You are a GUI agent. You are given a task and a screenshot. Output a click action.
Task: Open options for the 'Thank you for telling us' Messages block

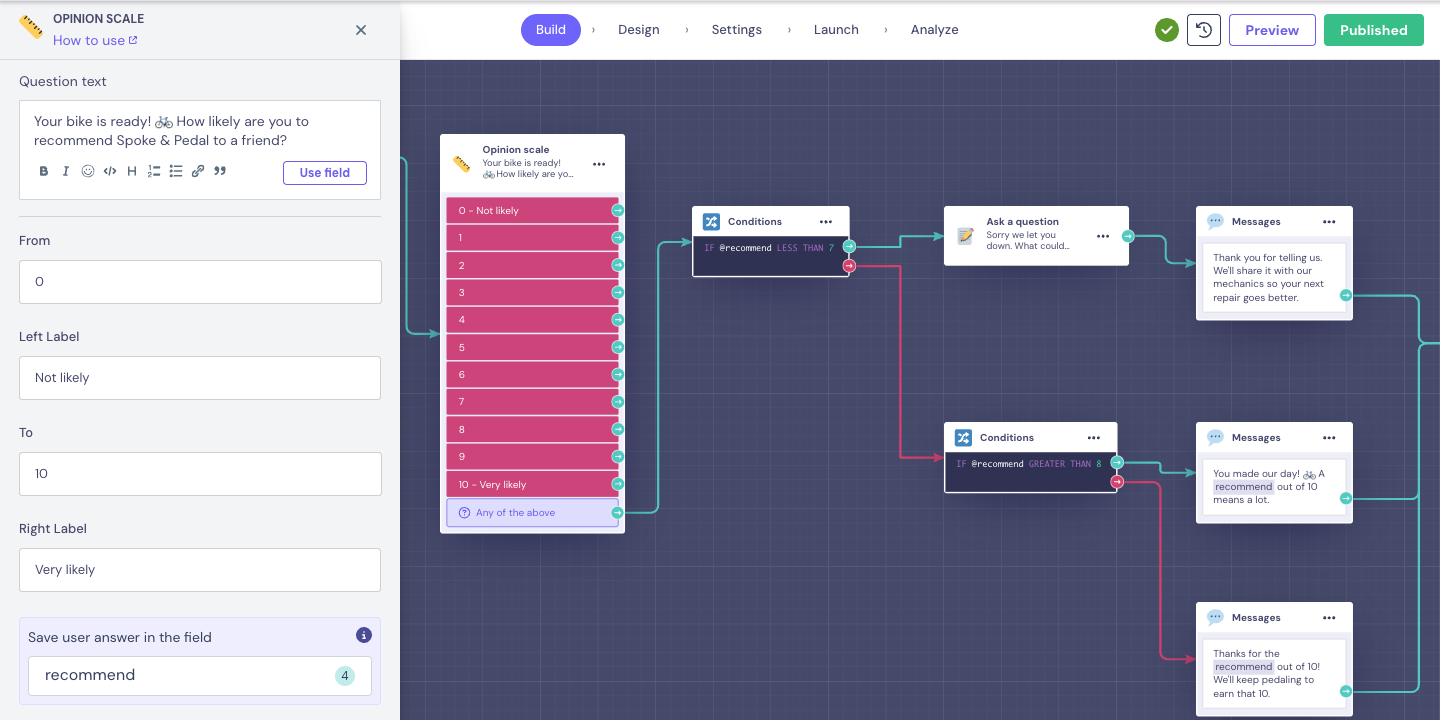(1329, 222)
